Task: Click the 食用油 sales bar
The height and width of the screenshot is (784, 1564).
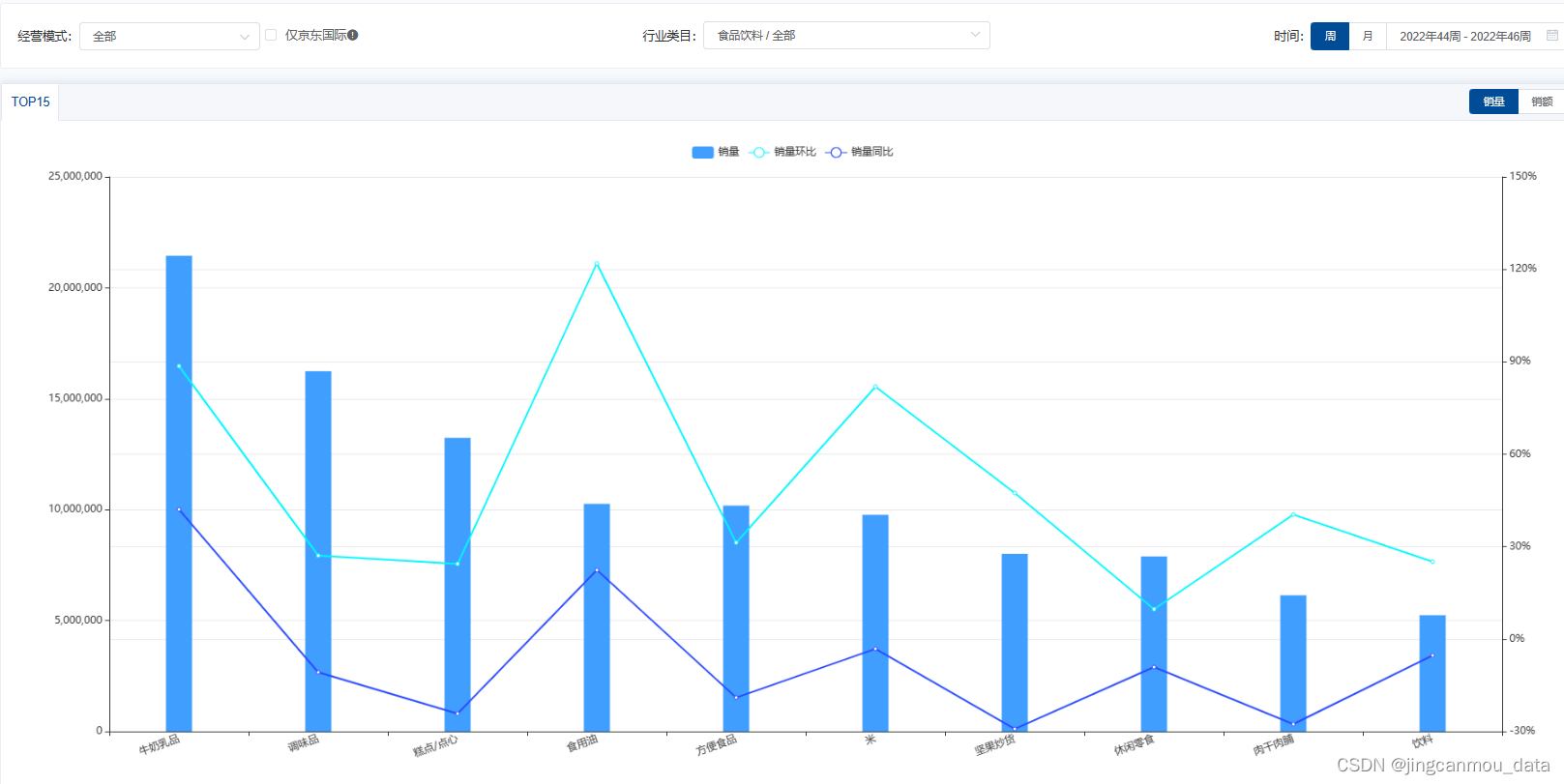Action: [597, 617]
